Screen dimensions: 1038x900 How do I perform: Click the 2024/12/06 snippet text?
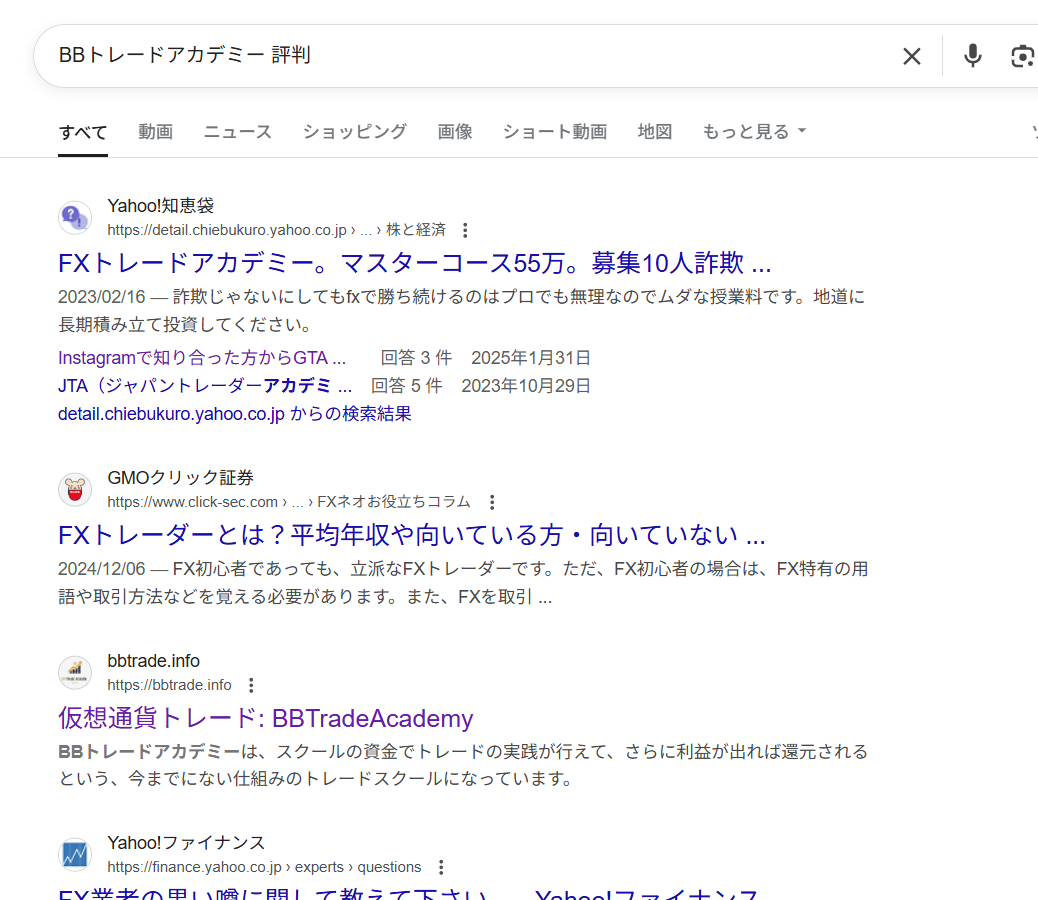[463, 583]
